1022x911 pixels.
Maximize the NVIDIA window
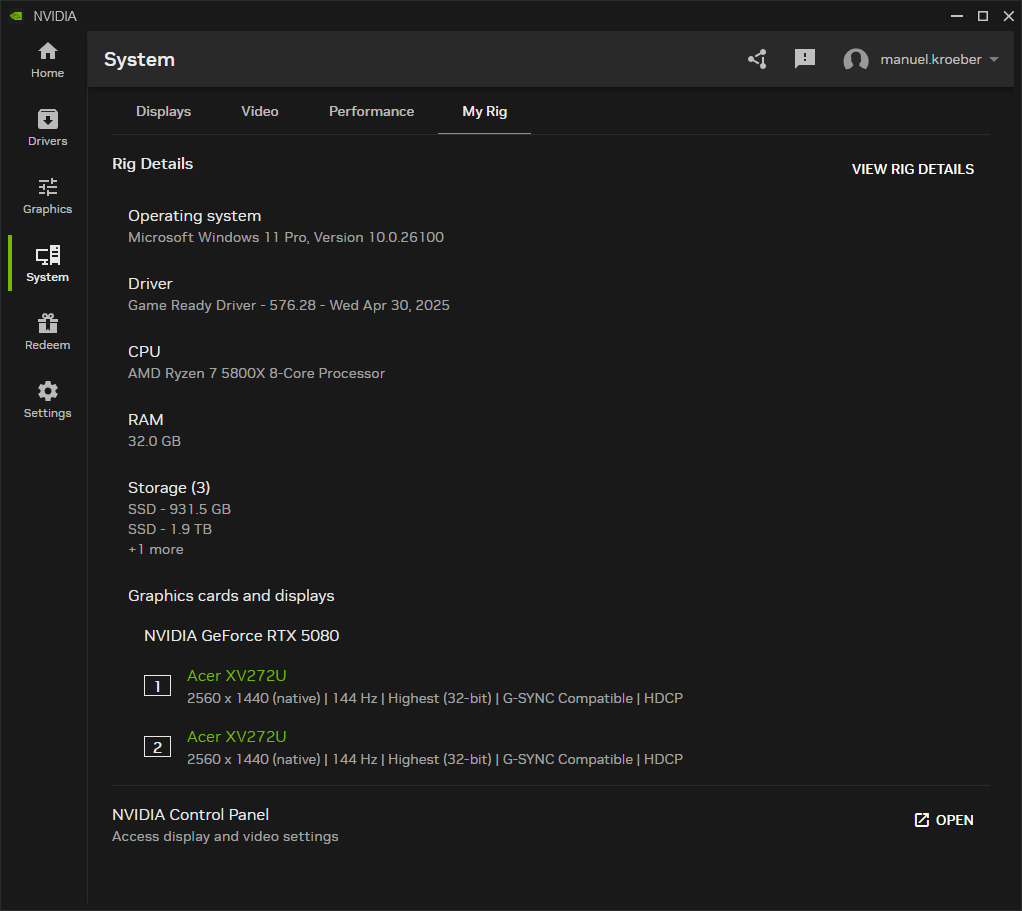[x=983, y=16]
